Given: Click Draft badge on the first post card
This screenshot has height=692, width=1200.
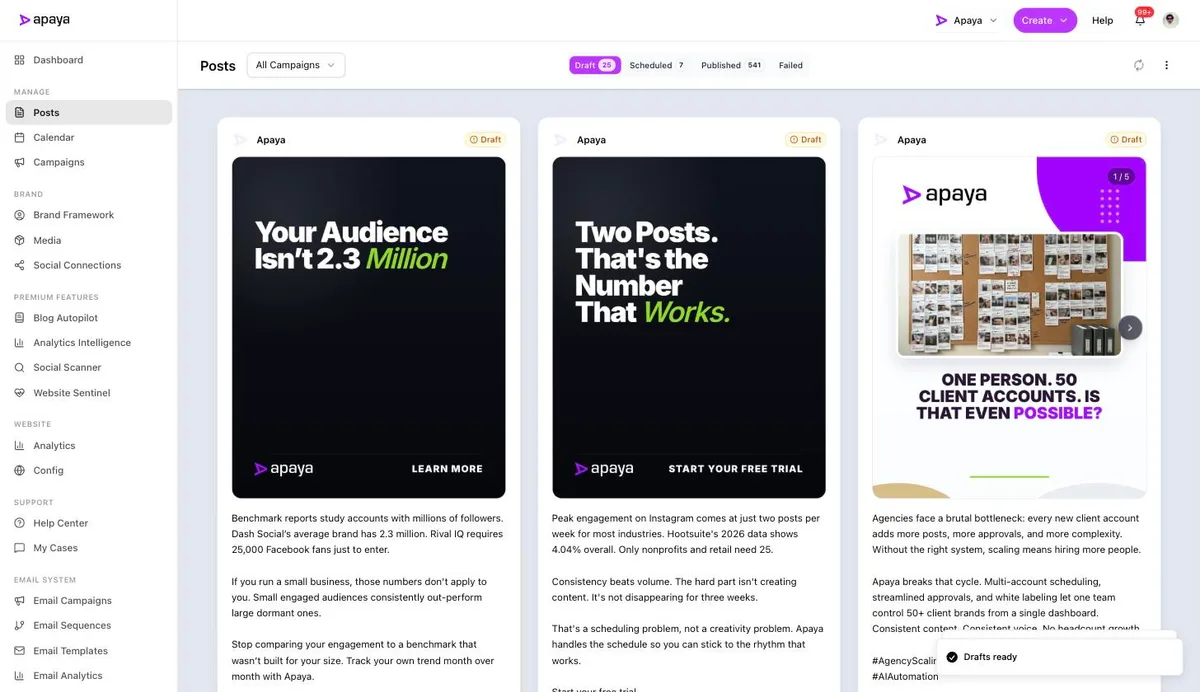Looking at the screenshot, I should tap(485, 140).
